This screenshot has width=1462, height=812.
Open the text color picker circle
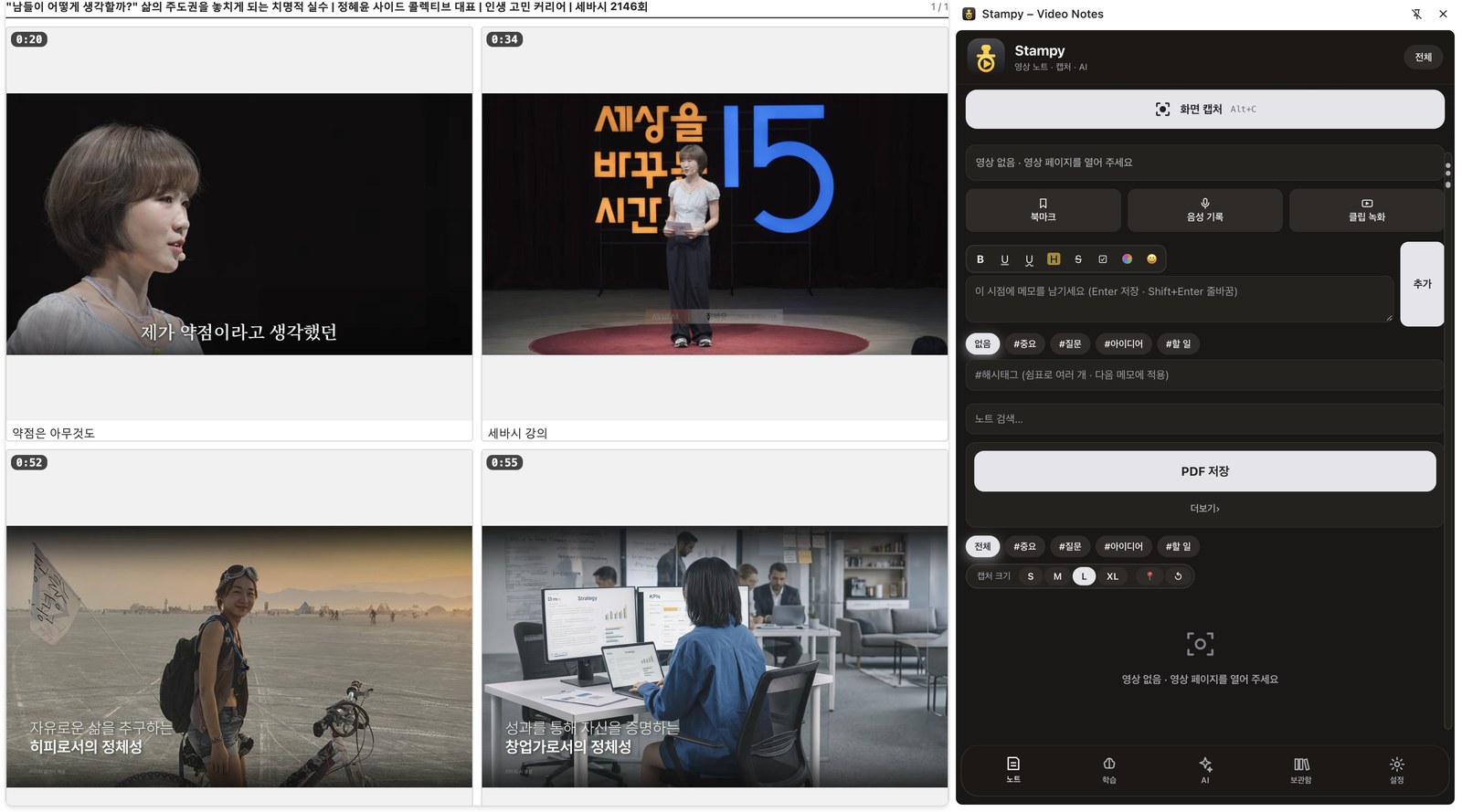1128,259
